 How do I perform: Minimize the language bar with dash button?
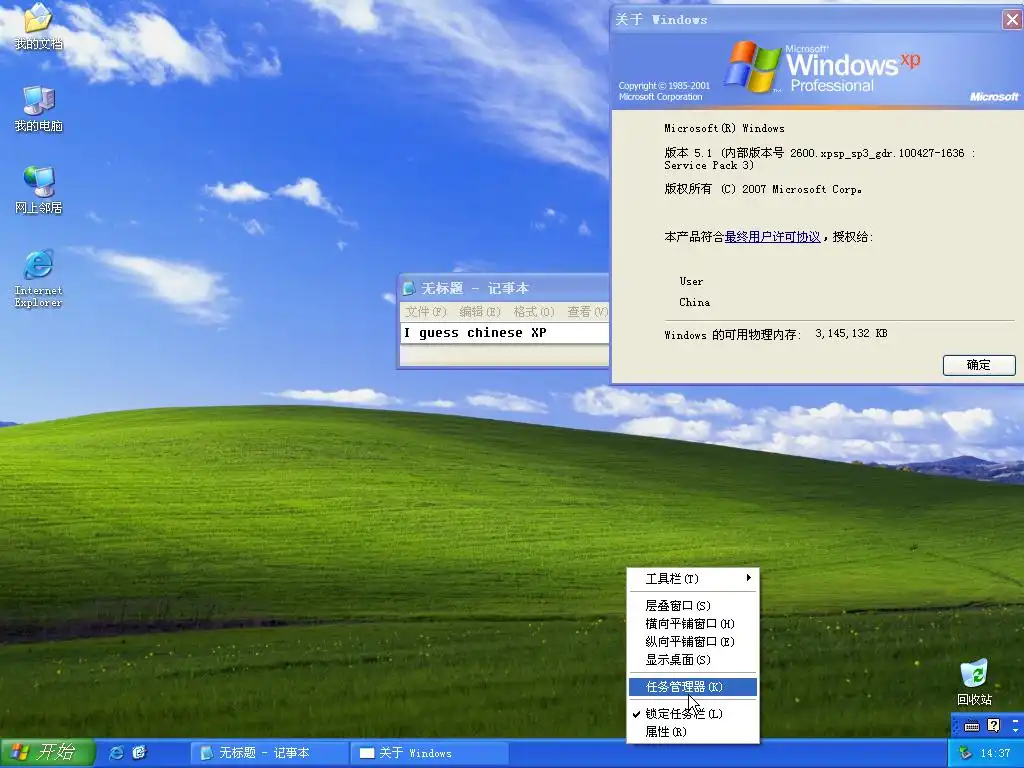pos(1016,720)
